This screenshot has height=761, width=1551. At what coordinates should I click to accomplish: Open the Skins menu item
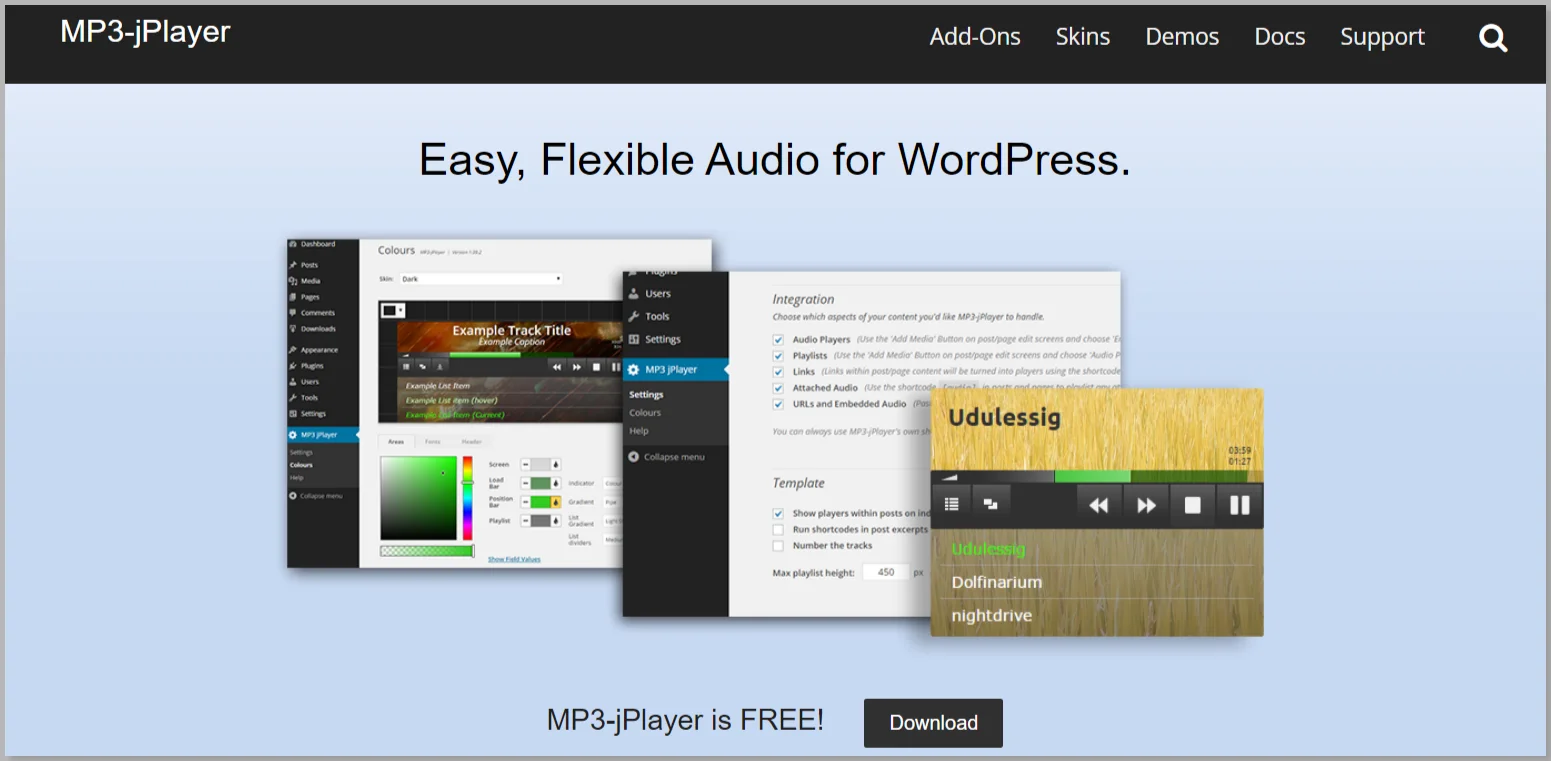click(1083, 37)
